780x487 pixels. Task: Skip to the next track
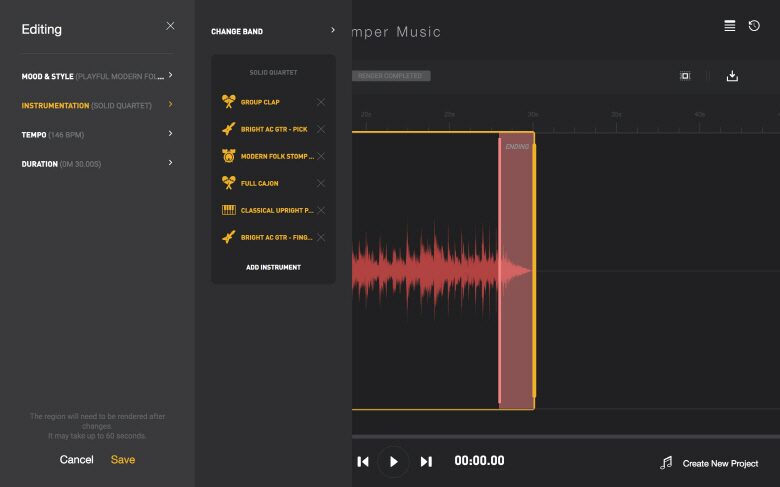pos(426,461)
